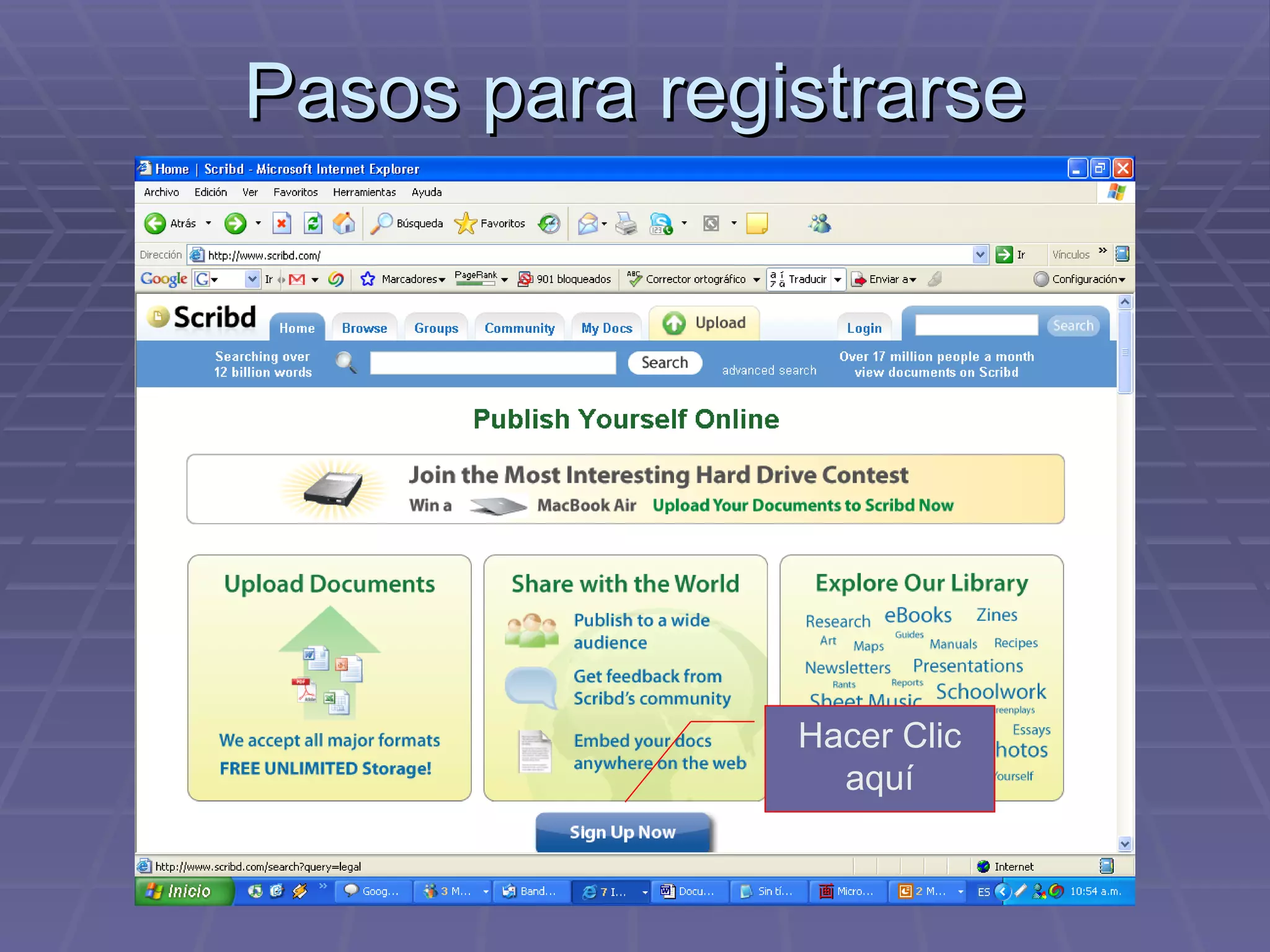Image resolution: width=1270 pixels, height=952 pixels.
Task: Click the hard drive contest image
Action: coord(334,489)
